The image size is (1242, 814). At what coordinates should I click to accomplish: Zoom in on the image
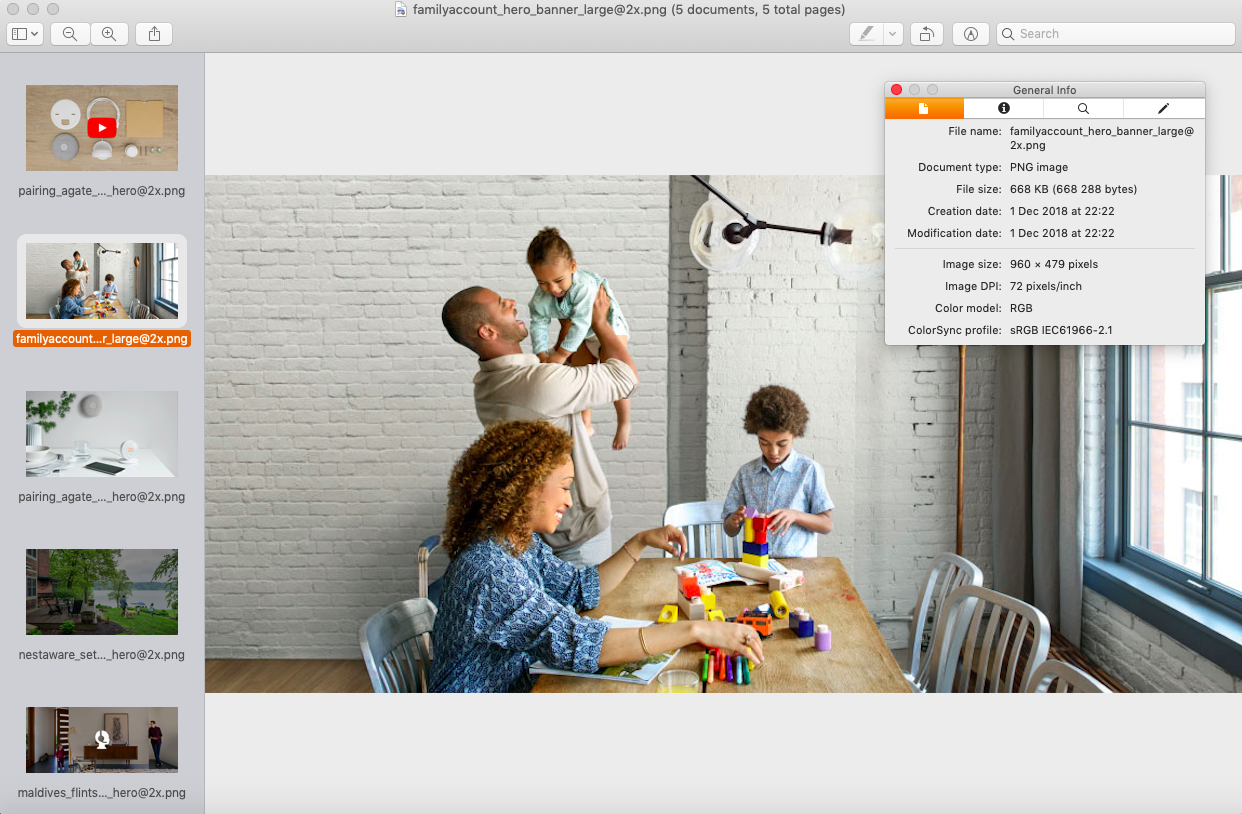tap(109, 34)
